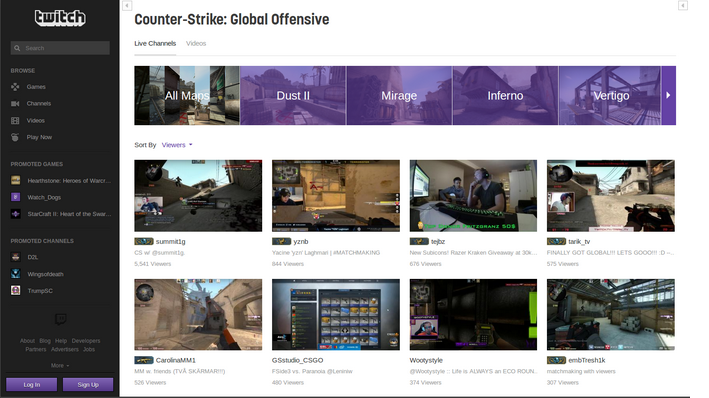The image size is (709, 398).
Task: Filter streams by Mirage map
Action: point(399,95)
